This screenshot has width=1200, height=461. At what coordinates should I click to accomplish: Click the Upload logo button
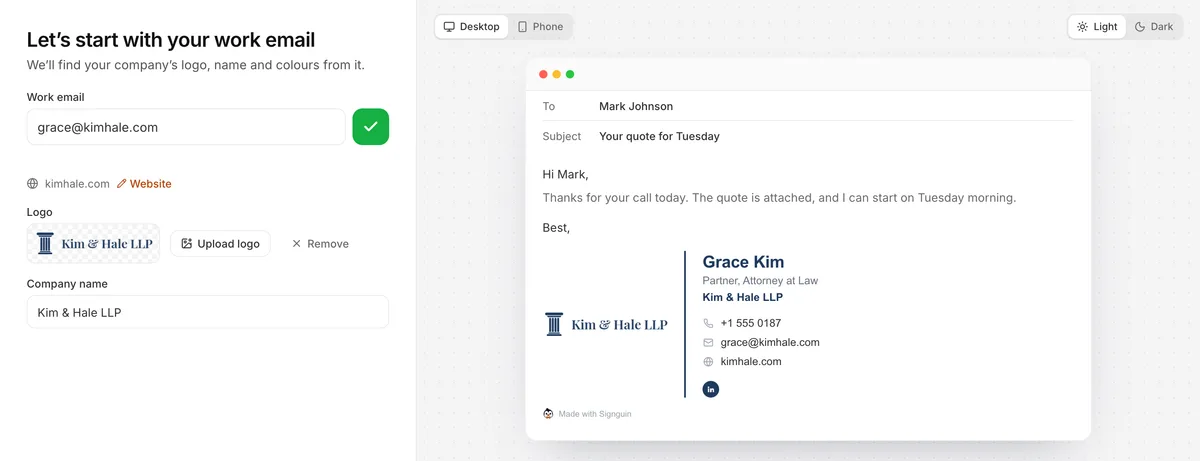(220, 243)
